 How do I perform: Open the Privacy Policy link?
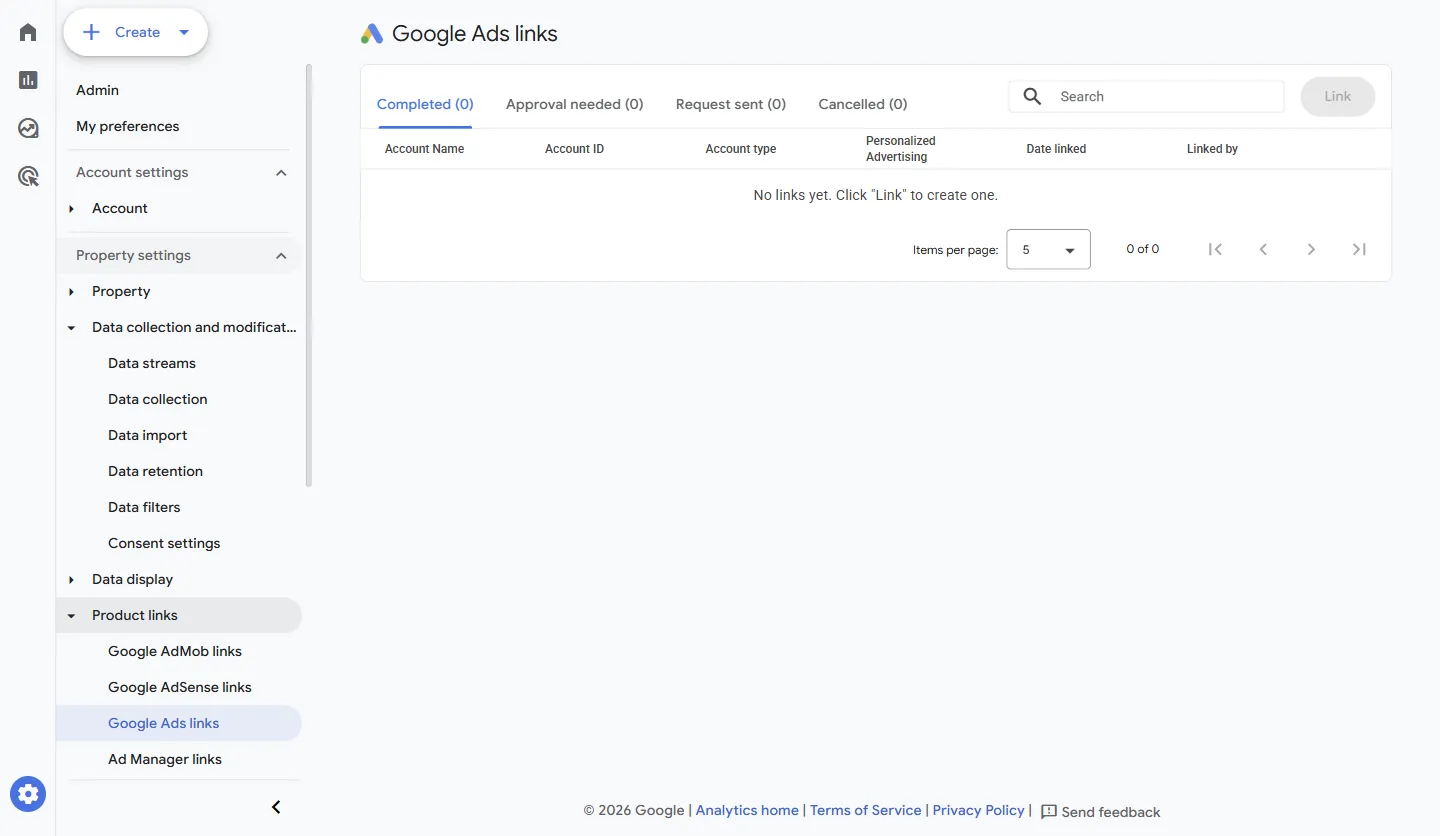point(979,810)
